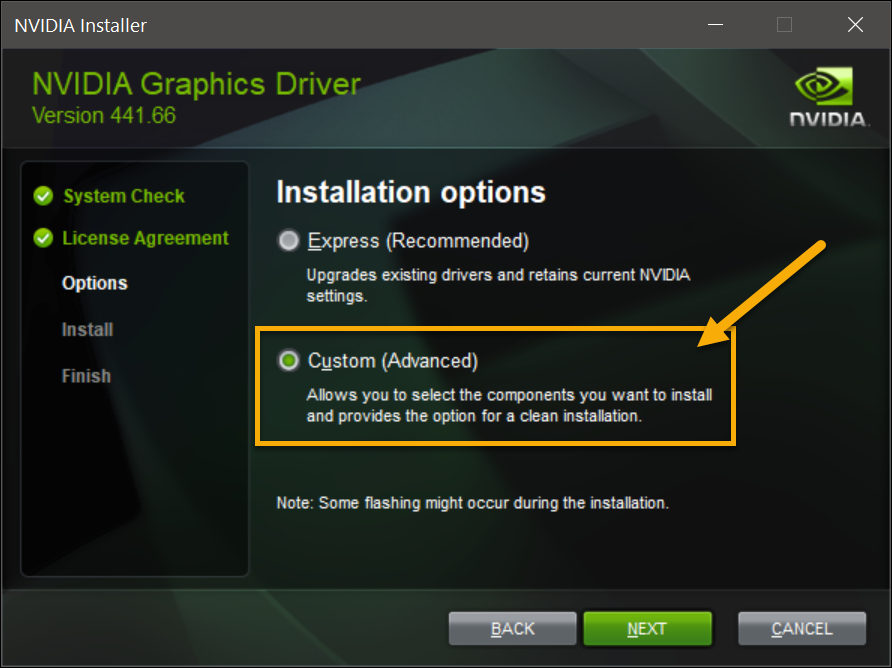Click the 'Installation options' heading
The image size is (892, 668).
point(411,192)
